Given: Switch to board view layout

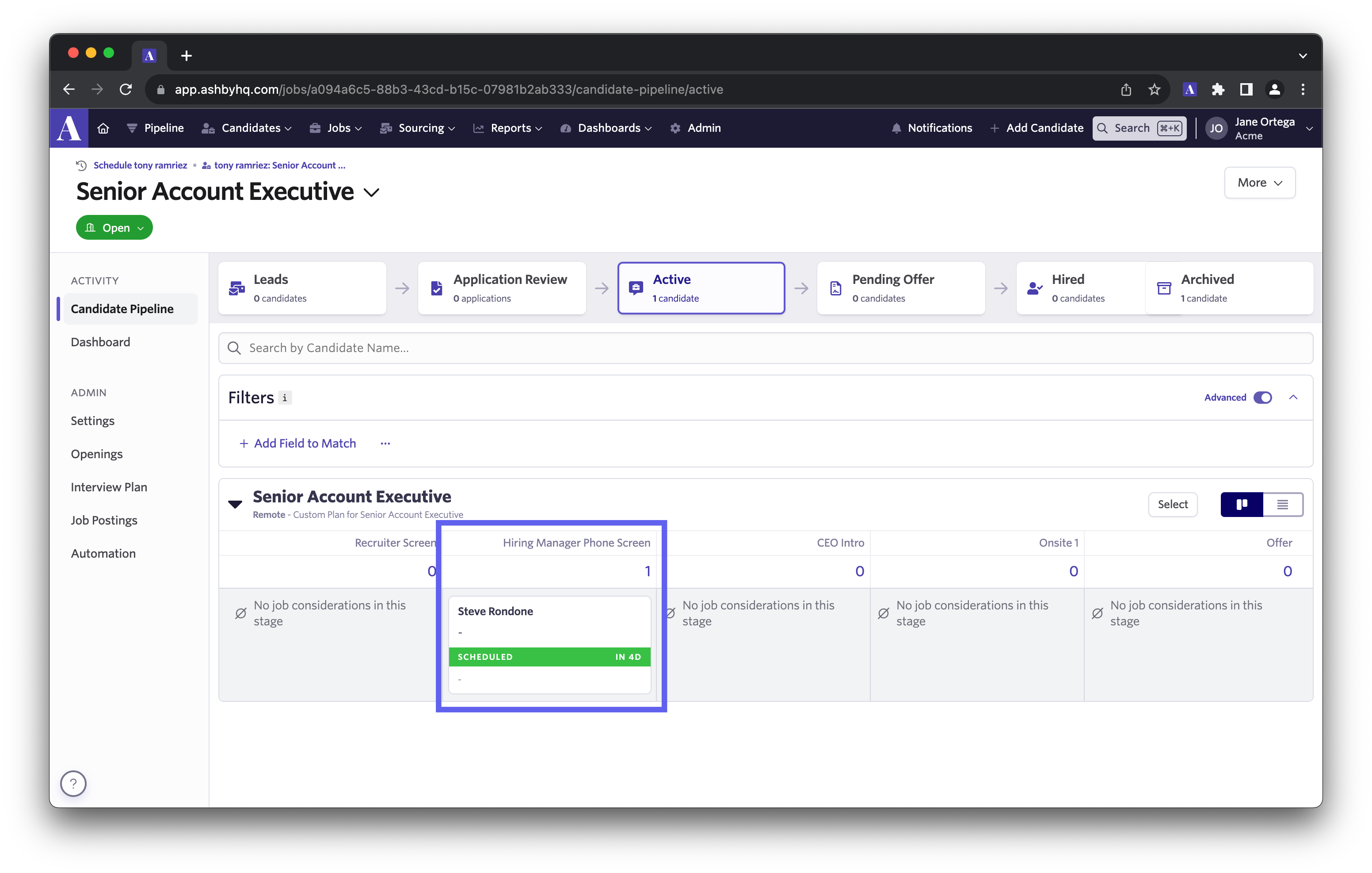Looking at the screenshot, I should [x=1242, y=504].
